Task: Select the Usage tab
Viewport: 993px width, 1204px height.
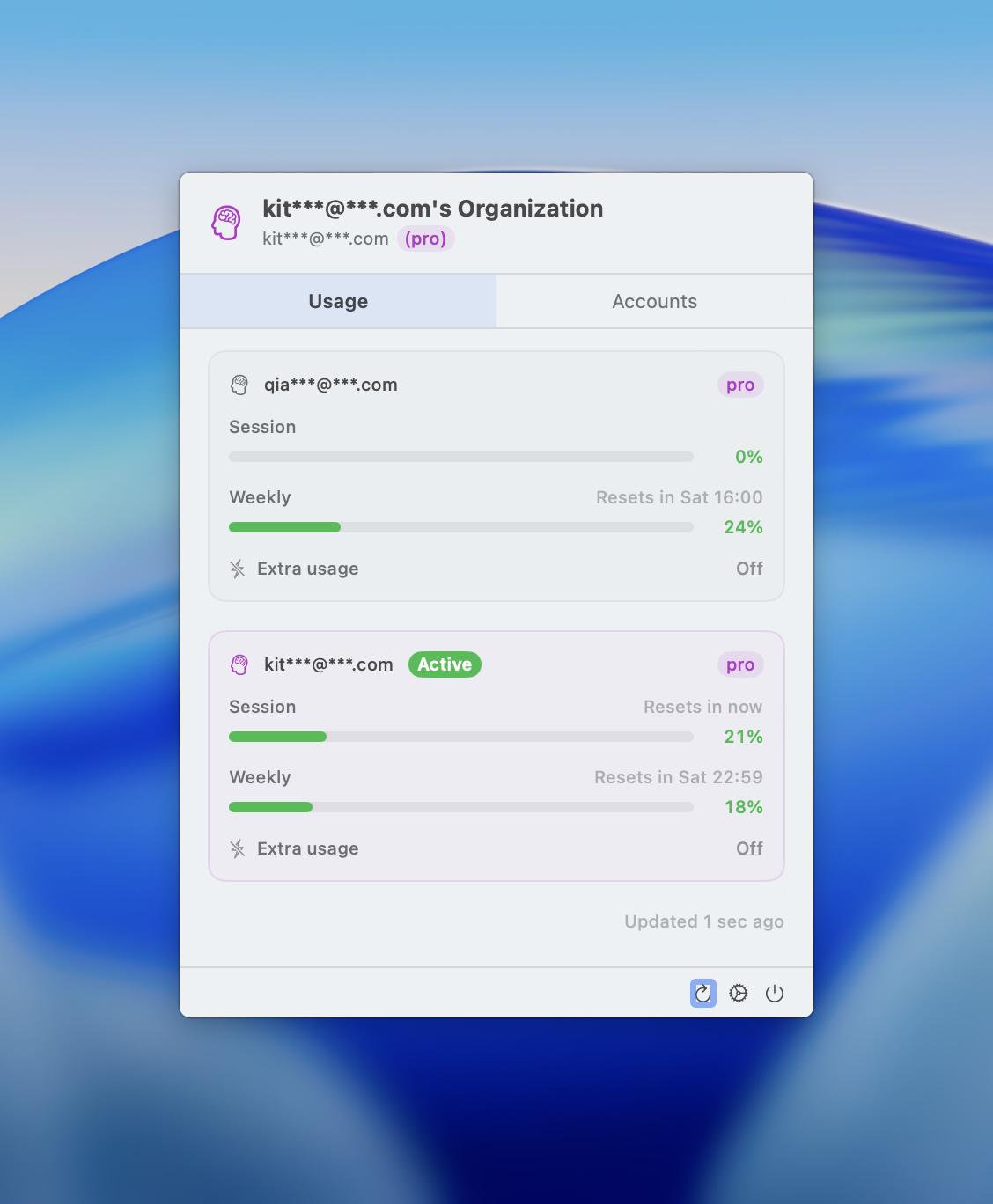Action: 338,301
